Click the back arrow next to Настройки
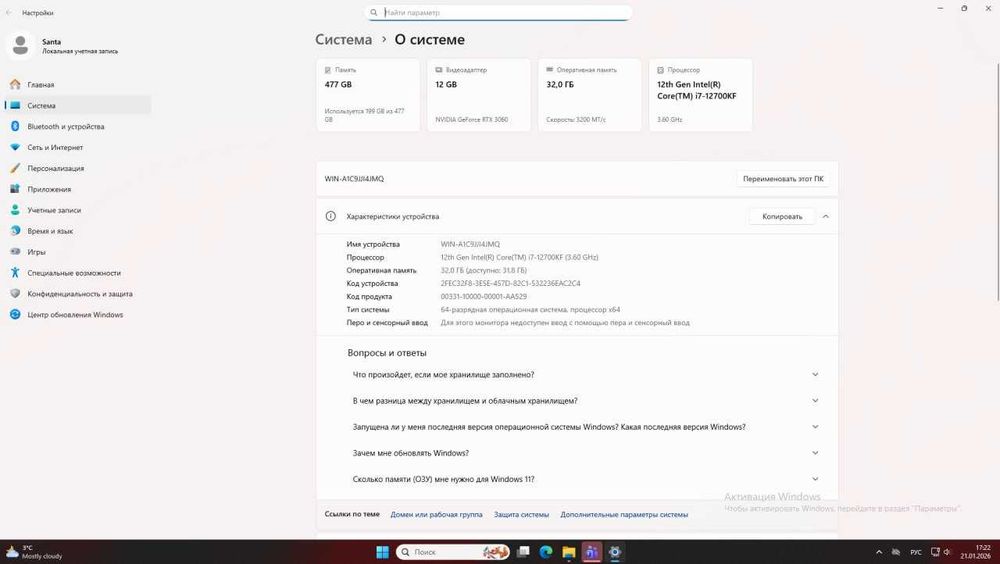This screenshot has width=1000, height=564. (9, 12)
